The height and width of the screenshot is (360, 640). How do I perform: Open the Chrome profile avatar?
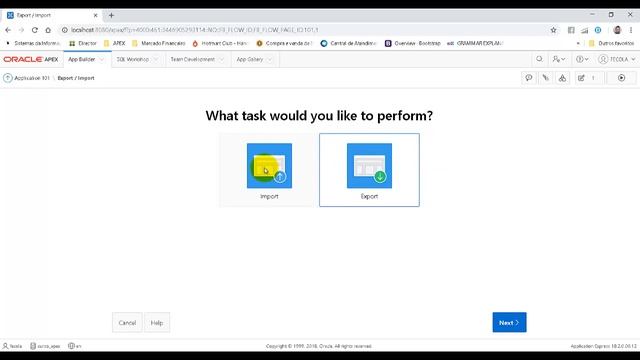[x=617, y=30]
